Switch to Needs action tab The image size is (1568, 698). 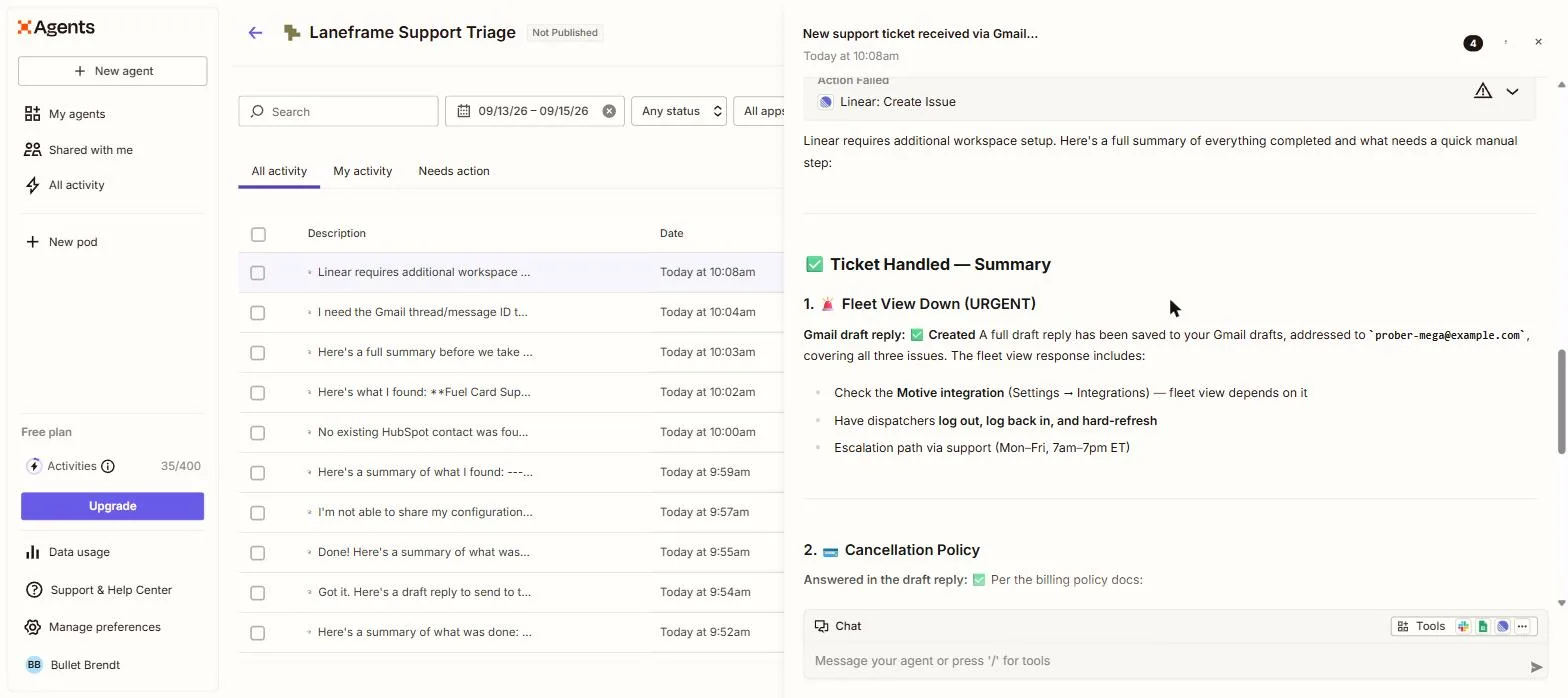pos(454,171)
